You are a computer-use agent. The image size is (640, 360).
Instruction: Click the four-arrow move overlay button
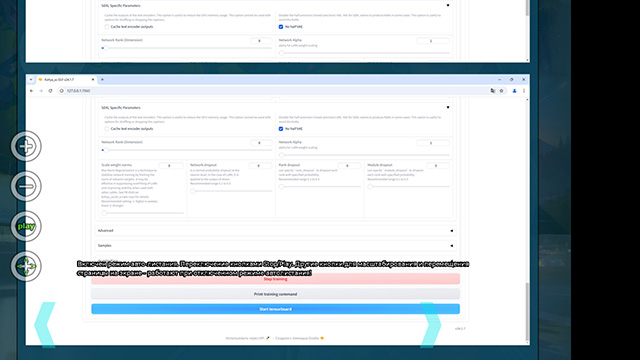26,266
